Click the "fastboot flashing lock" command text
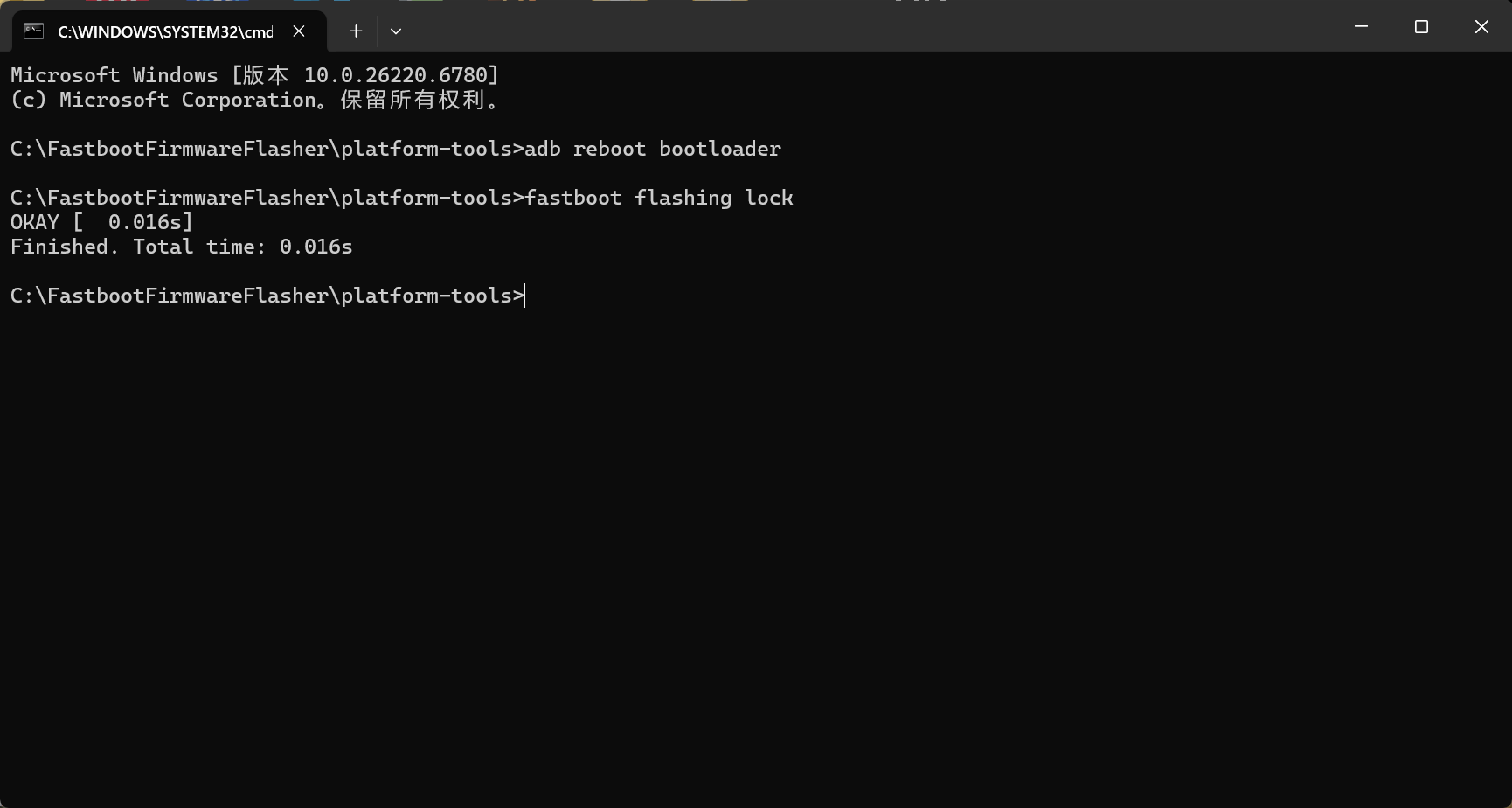The height and width of the screenshot is (808, 1512). click(658, 198)
